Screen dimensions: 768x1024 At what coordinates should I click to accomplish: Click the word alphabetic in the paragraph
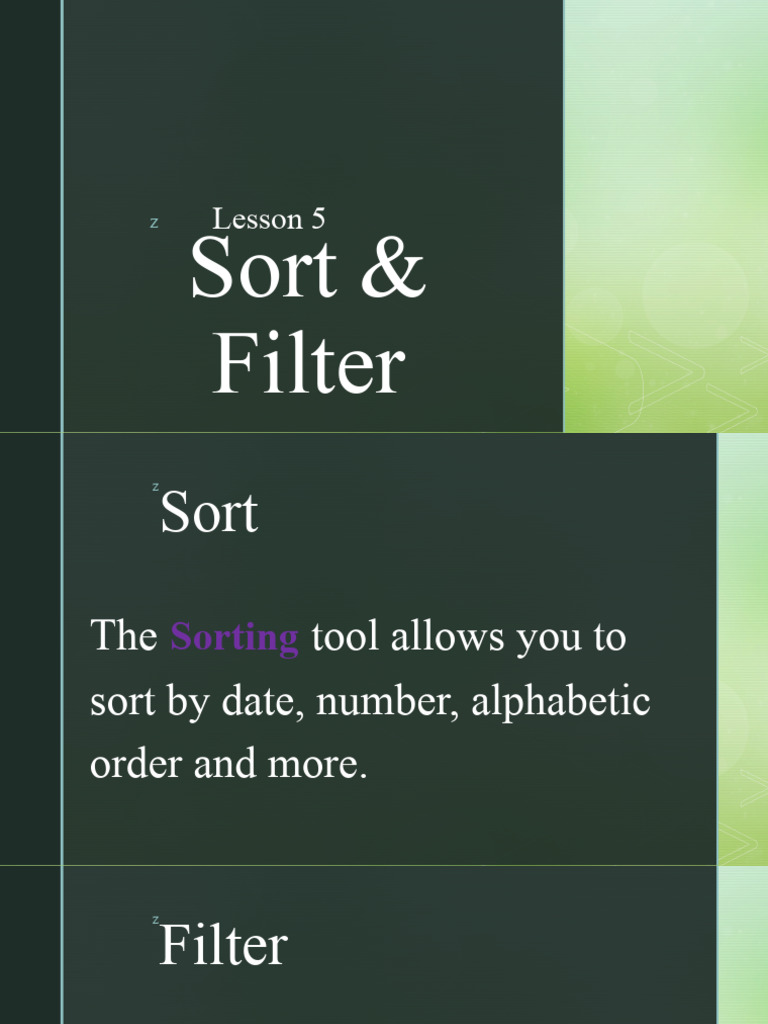click(560, 701)
